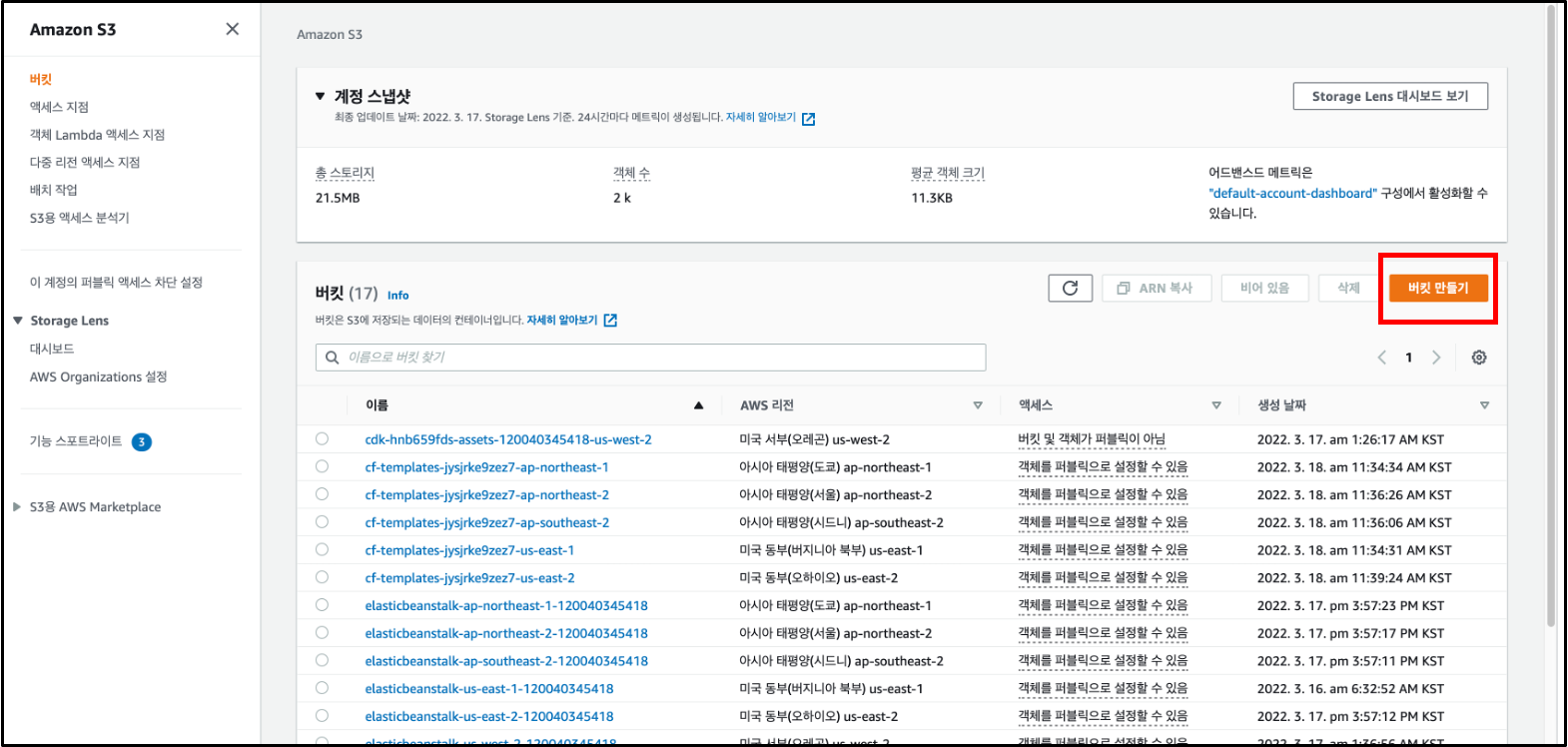Open 액세스 지점 in the sidebar

coord(59,107)
